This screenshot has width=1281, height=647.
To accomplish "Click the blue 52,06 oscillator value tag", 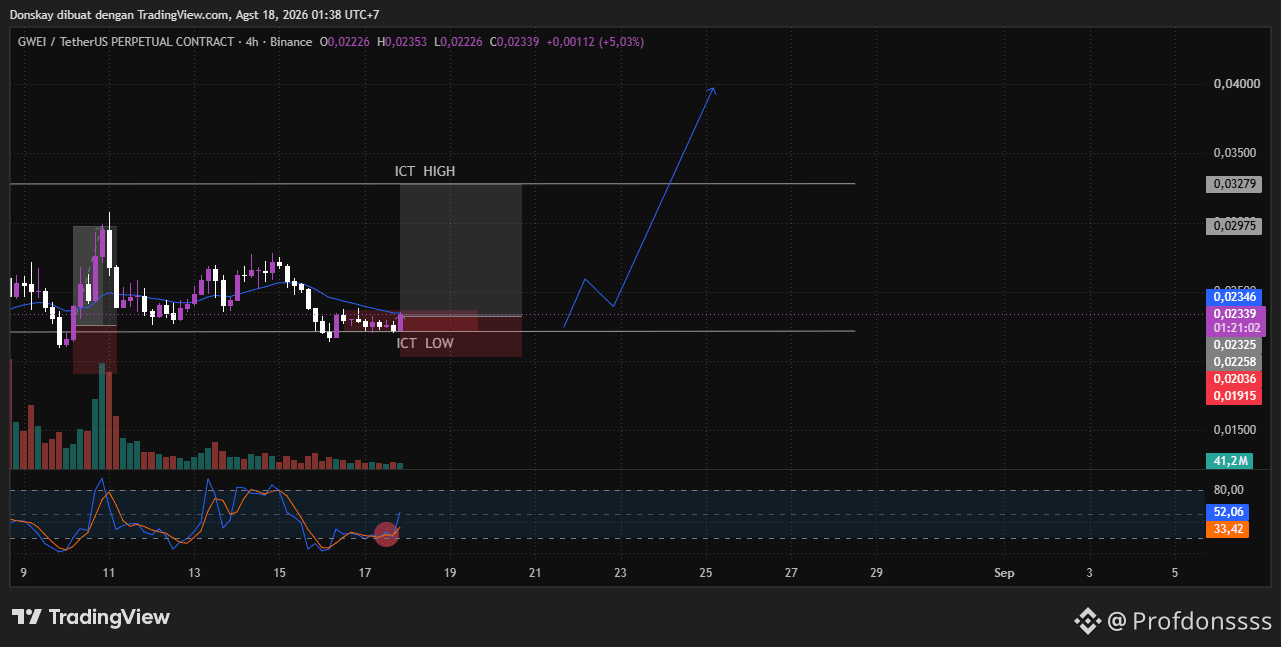I will click(x=1228, y=512).
